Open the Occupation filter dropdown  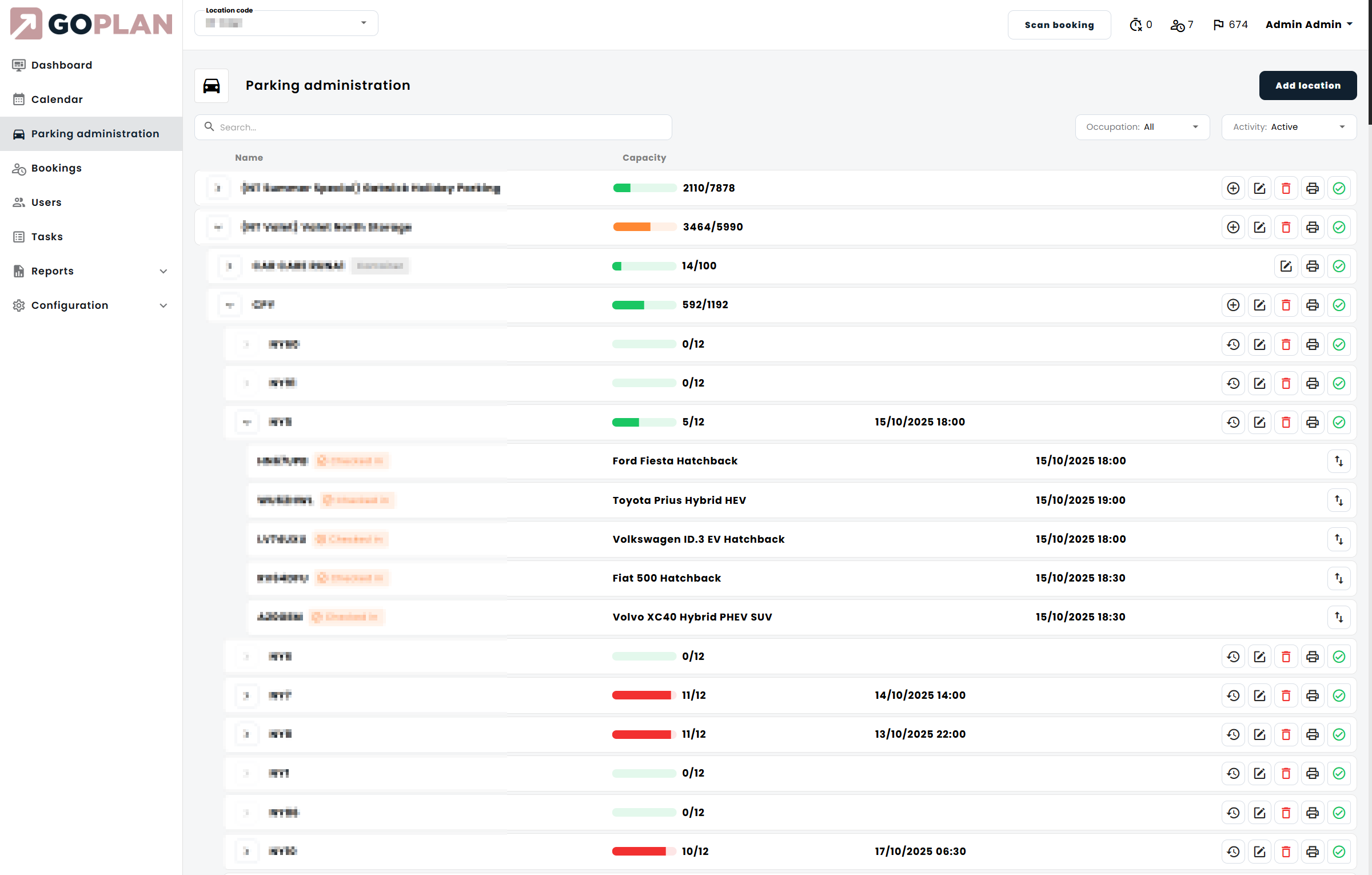click(x=1142, y=127)
